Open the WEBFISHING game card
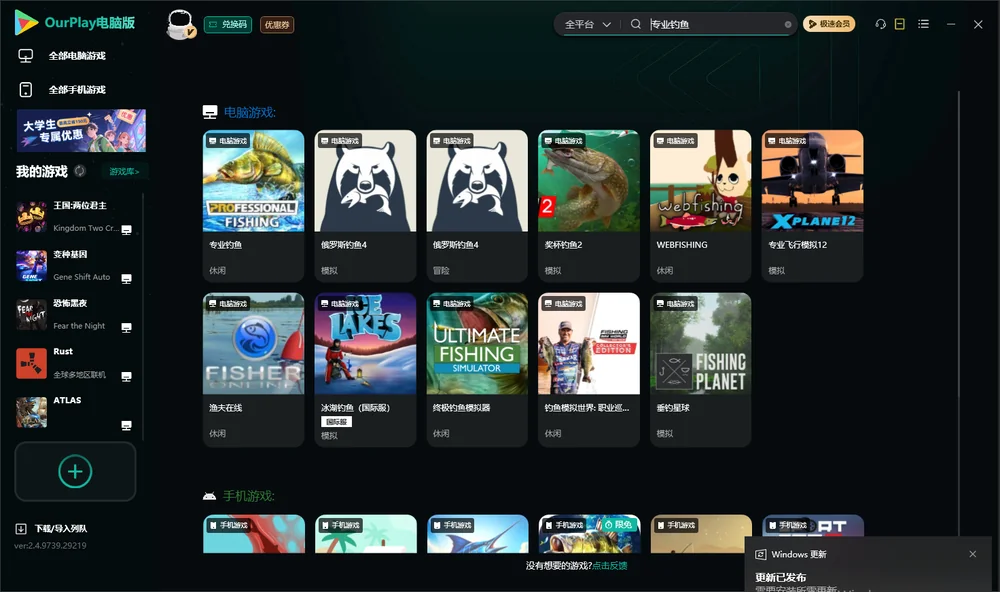Image resolution: width=1000 pixels, height=592 pixels. click(701, 205)
